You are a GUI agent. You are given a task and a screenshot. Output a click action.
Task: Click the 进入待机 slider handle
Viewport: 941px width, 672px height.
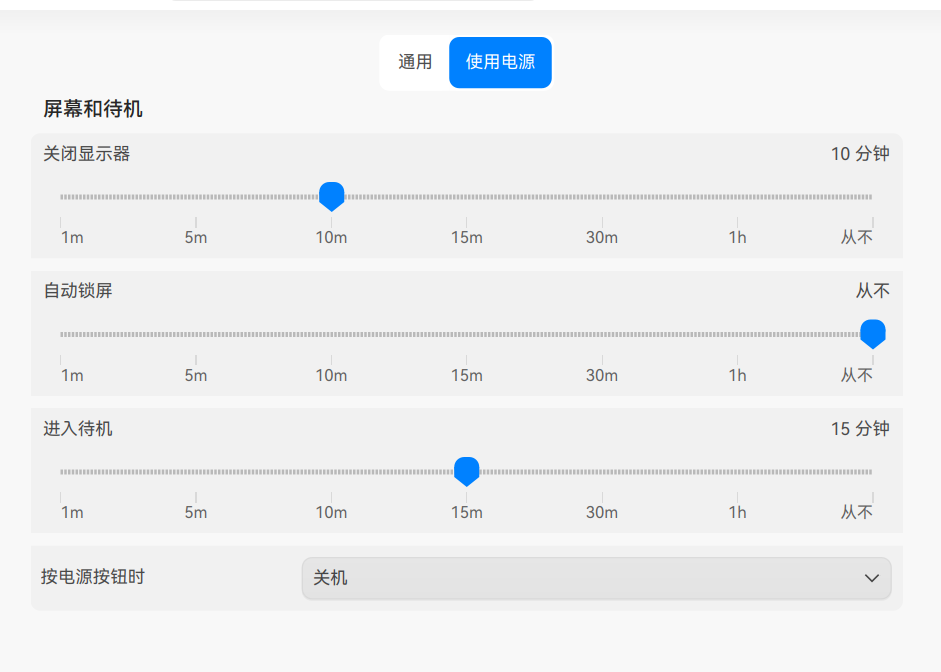466,472
